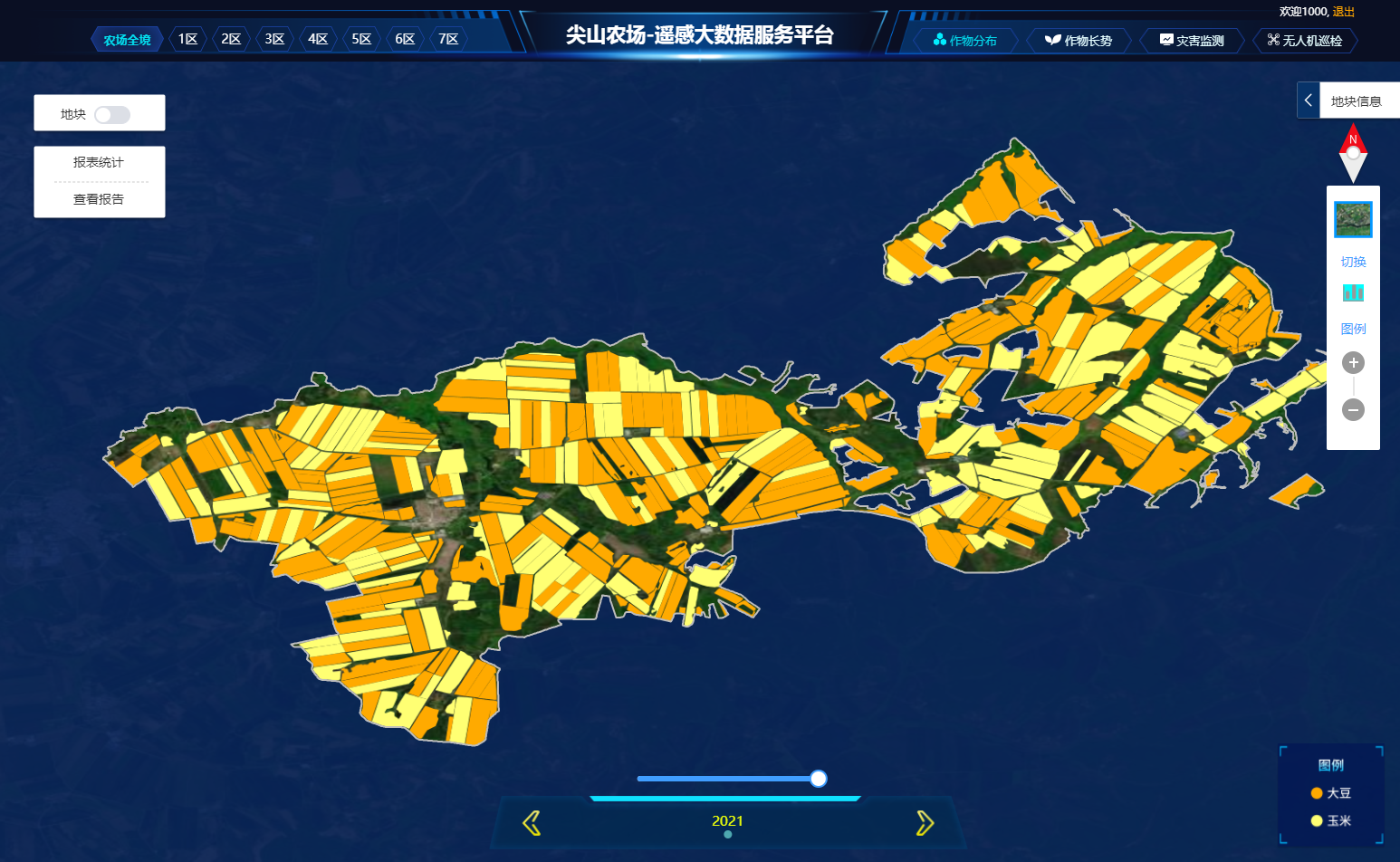Expand the 地块信息 side panel
Screen dimensions: 1400x862
coord(1309,101)
